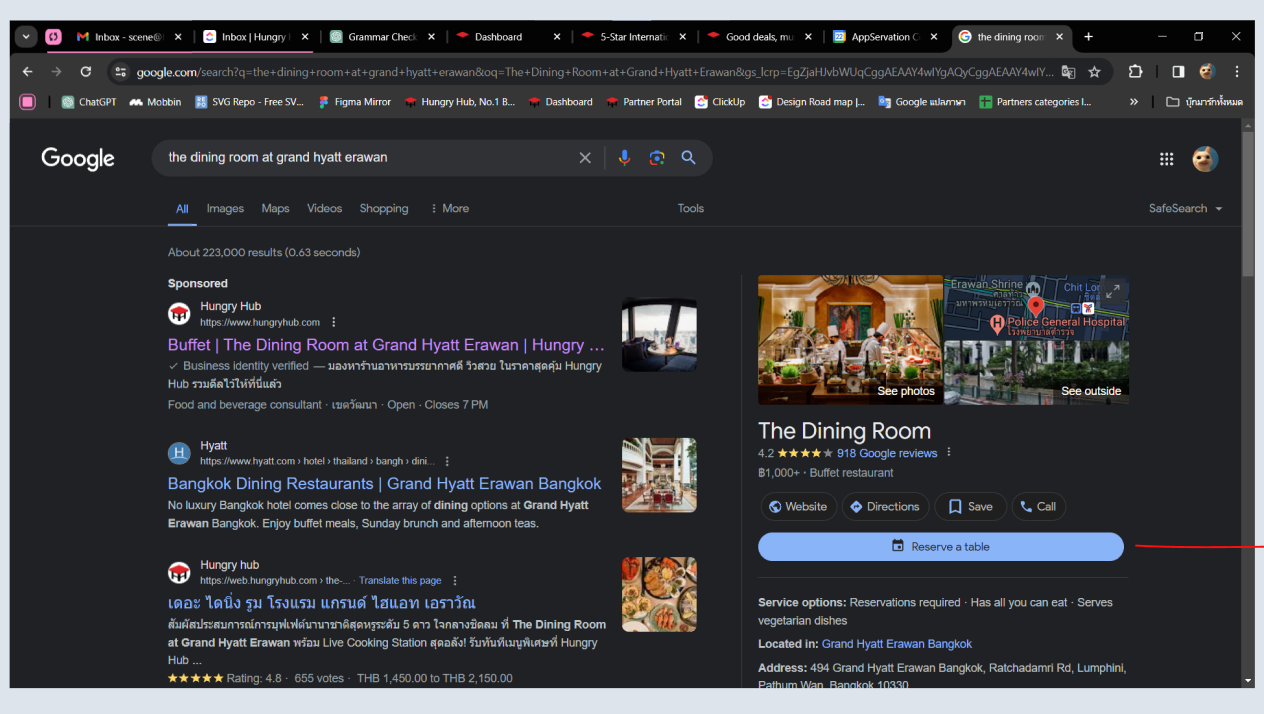Expand the SafeSearch dropdown

(x=1186, y=209)
